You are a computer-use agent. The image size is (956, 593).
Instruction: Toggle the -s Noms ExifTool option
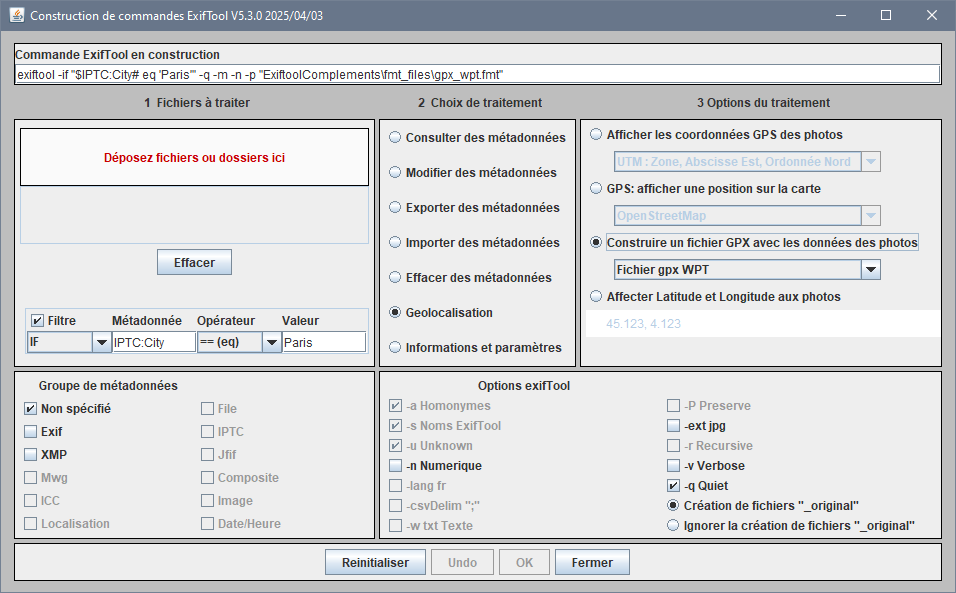coord(396,426)
